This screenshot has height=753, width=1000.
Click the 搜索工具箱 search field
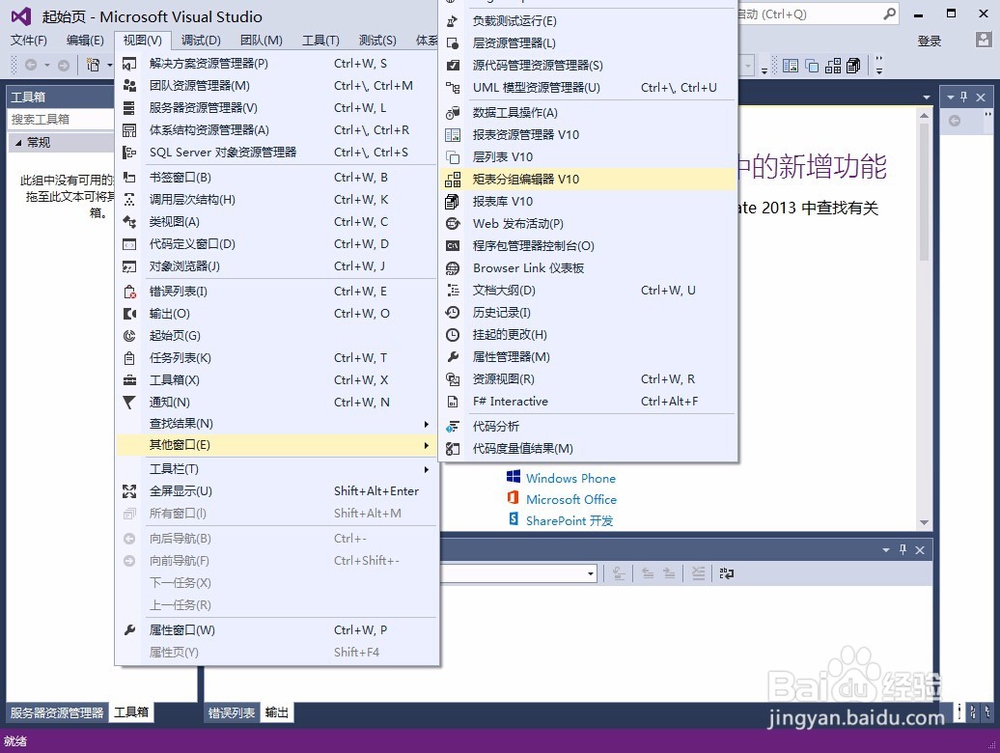pyautogui.click(x=61, y=119)
